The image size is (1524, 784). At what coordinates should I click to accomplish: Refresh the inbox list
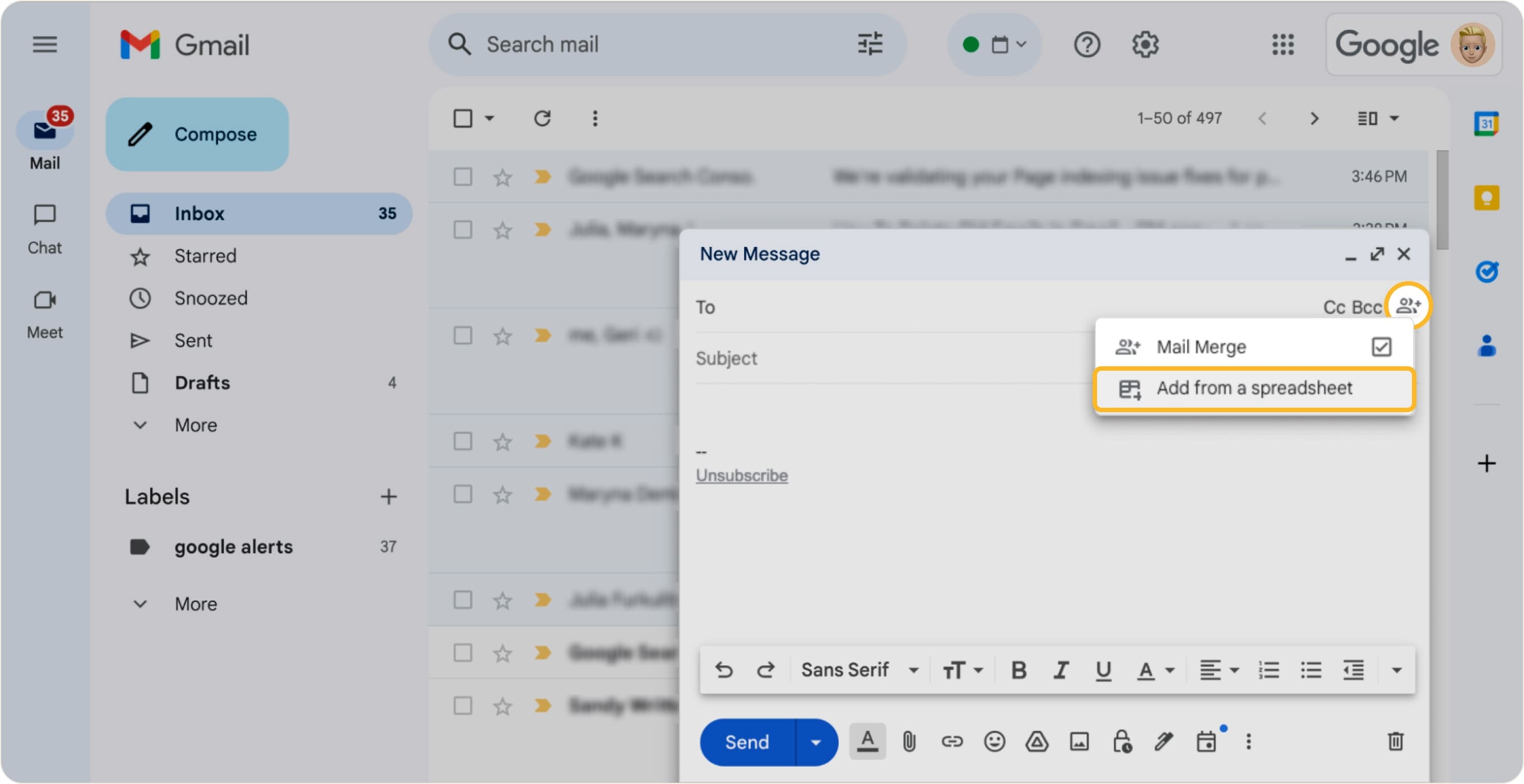tap(542, 118)
